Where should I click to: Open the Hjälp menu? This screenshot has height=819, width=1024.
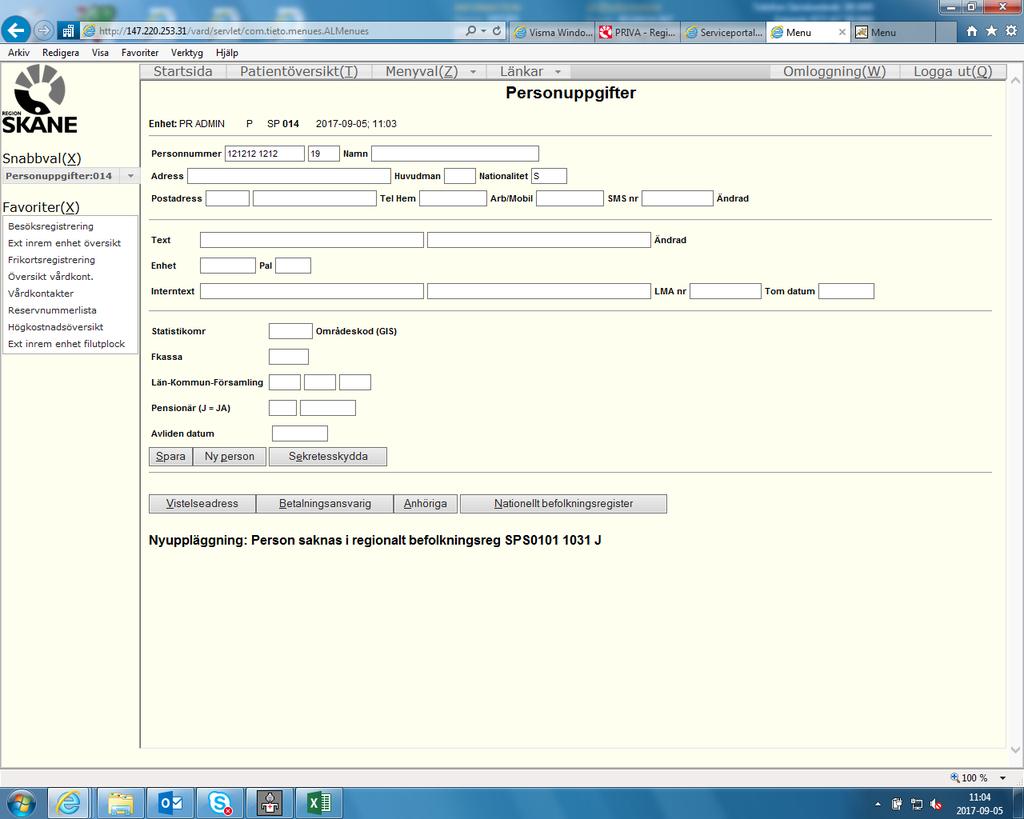click(x=227, y=52)
